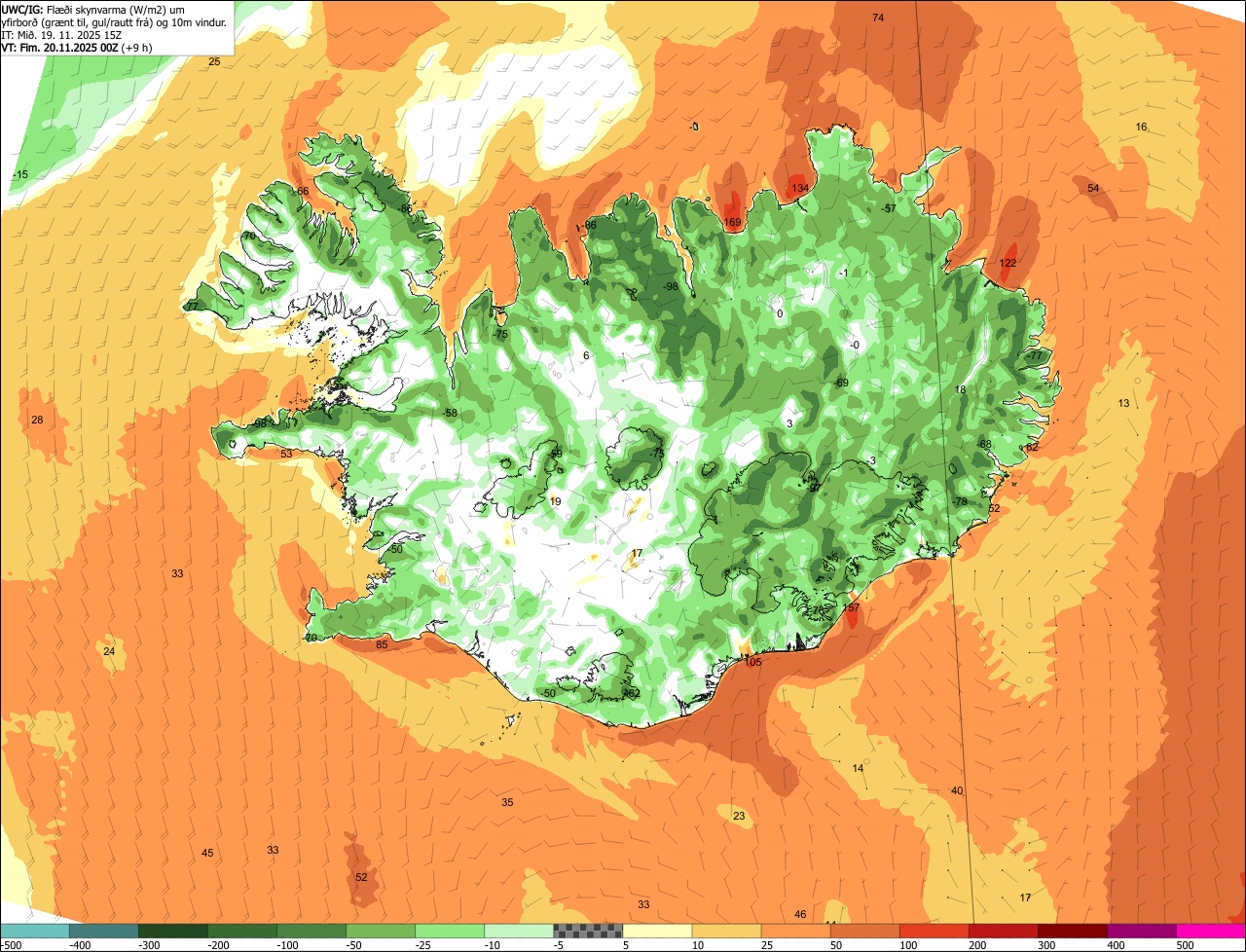The image size is (1246, 952).
Task: Click the value -15 near the top-left corner
Action: pos(20,174)
